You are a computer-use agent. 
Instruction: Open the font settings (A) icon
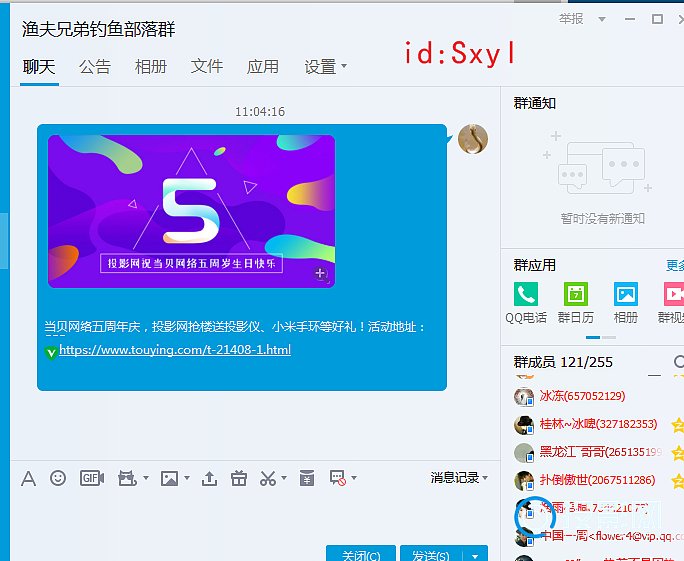pyautogui.click(x=28, y=478)
